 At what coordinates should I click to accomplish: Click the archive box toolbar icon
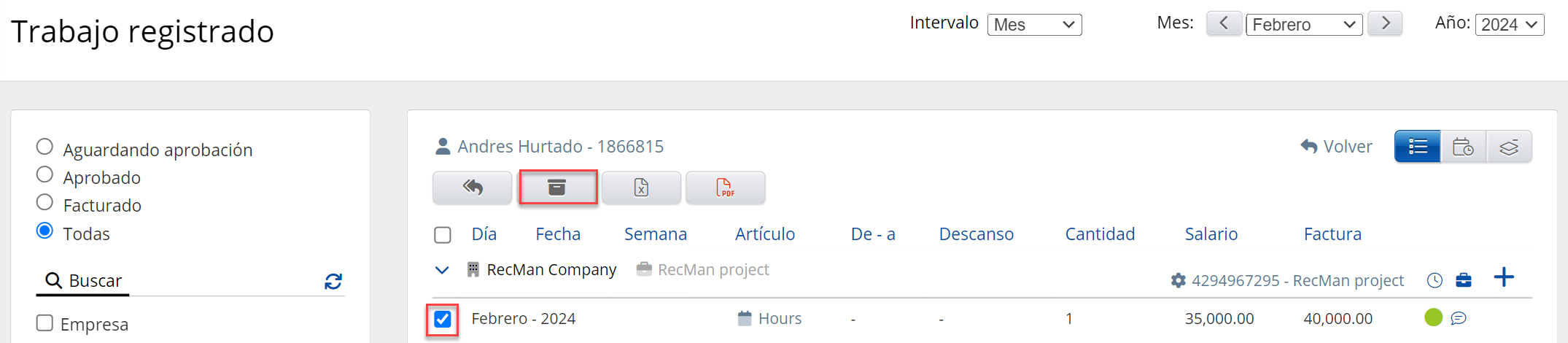[x=557, y=188]
